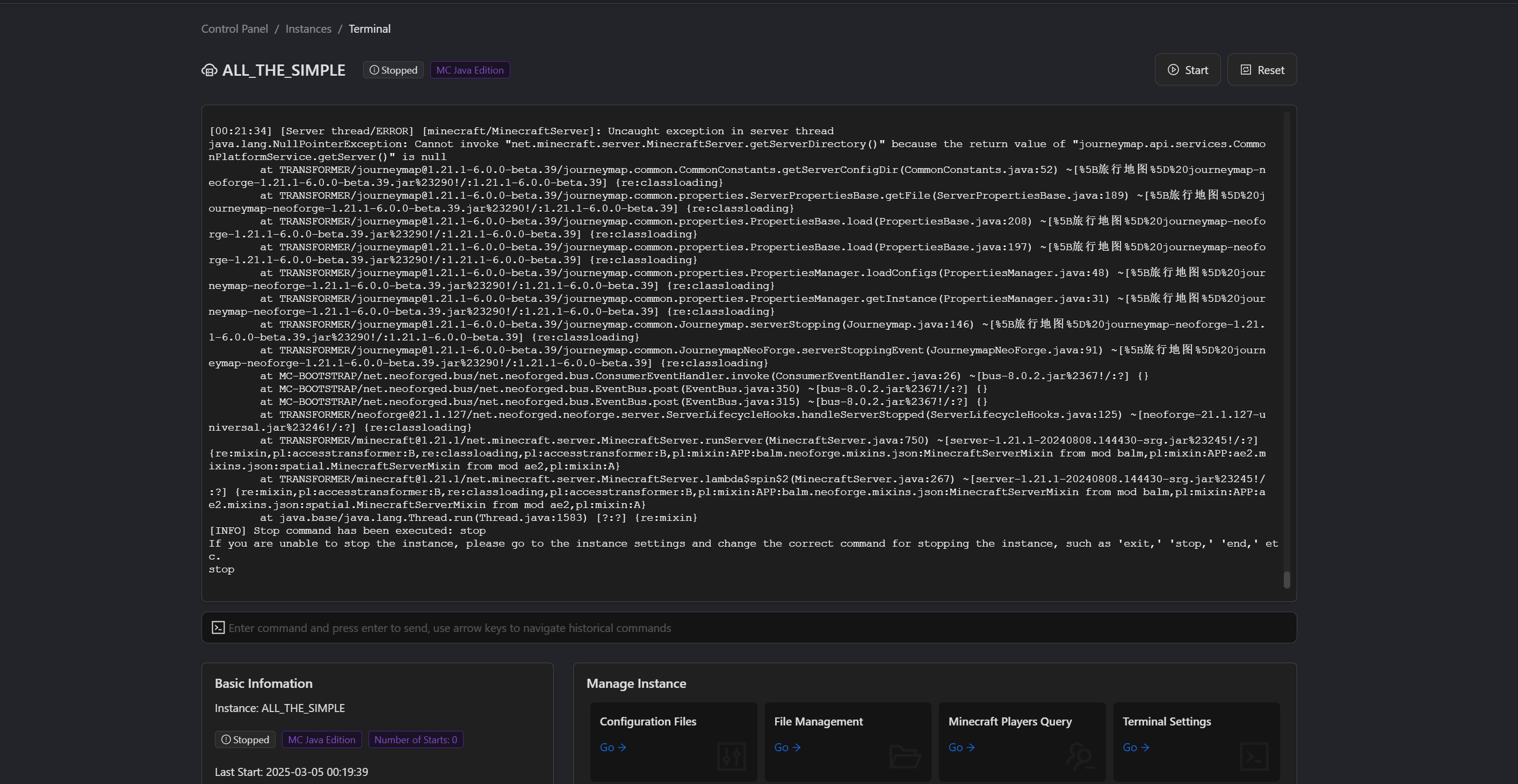Click the Configuration Files card title
This screenshot has width=1518, height=784.
(648, 721)
